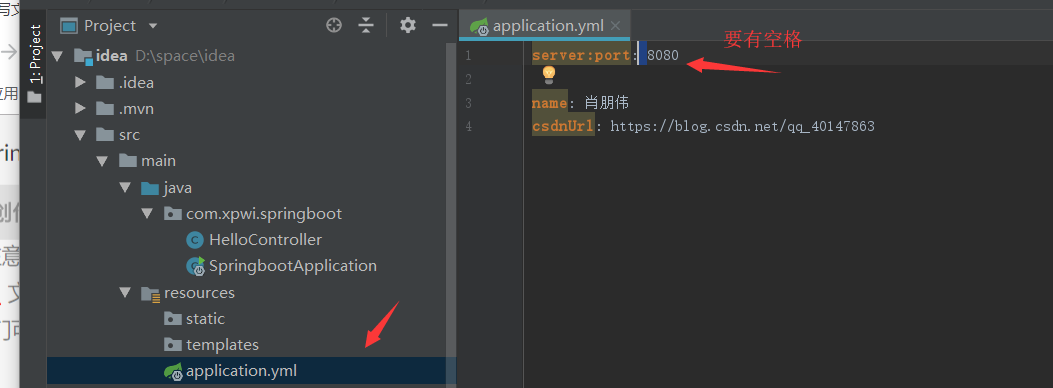
Task: Toggle the 1: Project side tool tab
Action: (x=34, y=64)
